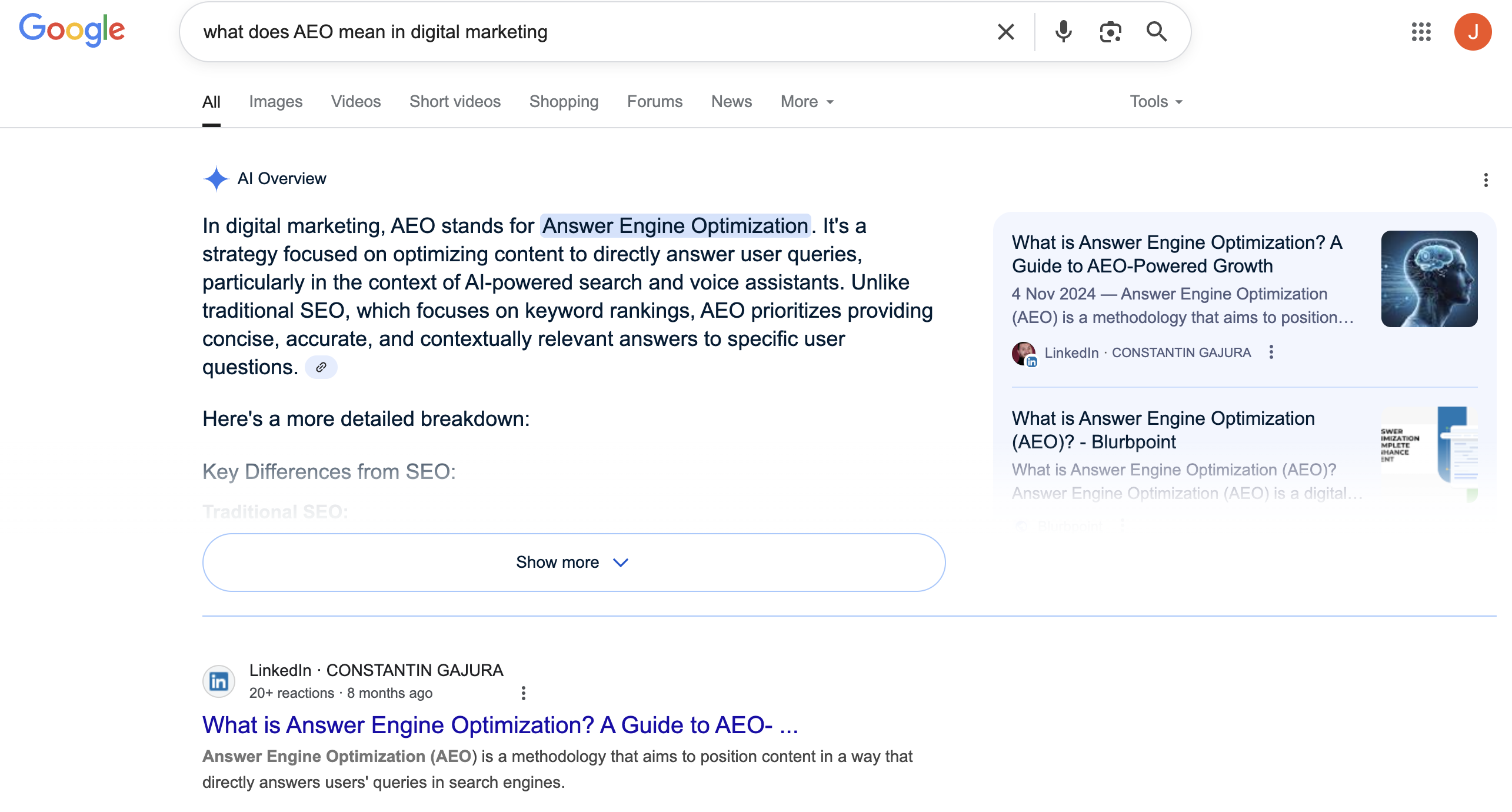The width and height of the screenshot is (1512, 812).
Task: Click the Google logo
Action: coord(72,29)
